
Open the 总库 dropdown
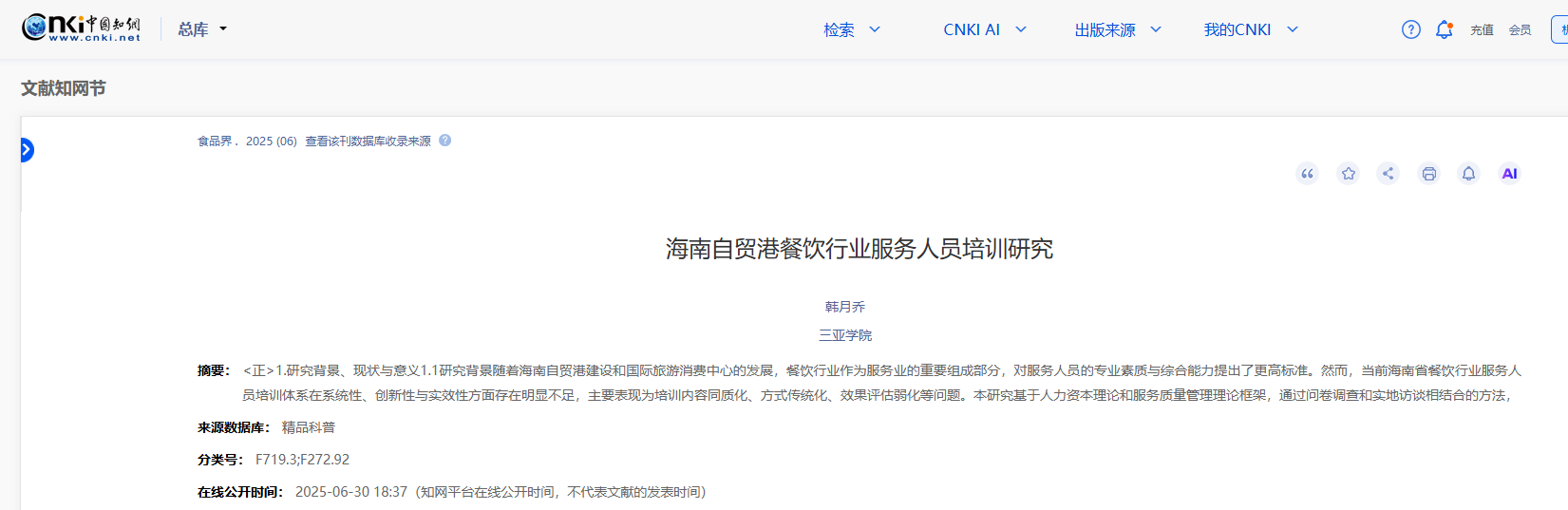point(202,29)
